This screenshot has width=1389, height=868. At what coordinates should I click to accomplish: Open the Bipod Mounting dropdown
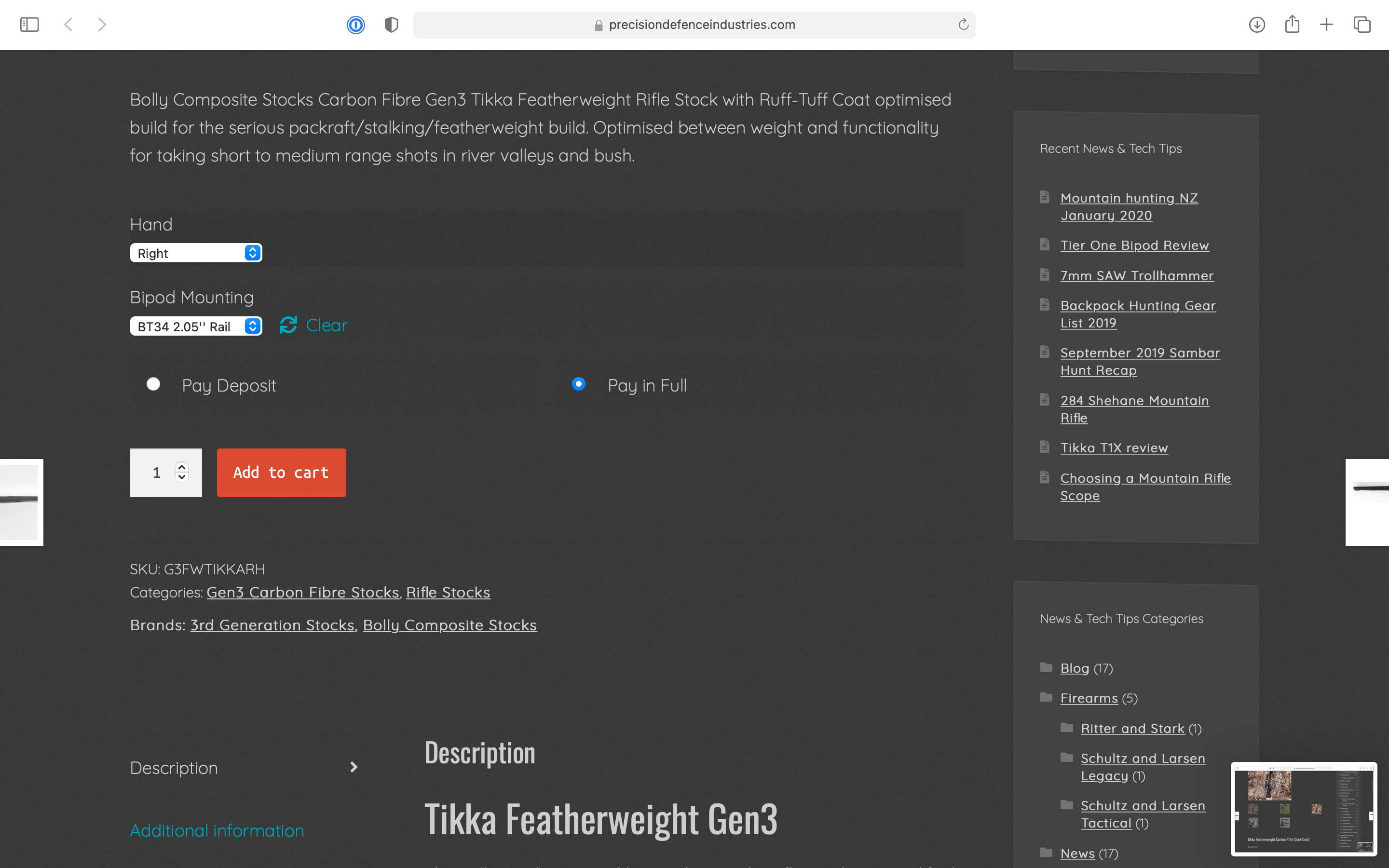196,326
